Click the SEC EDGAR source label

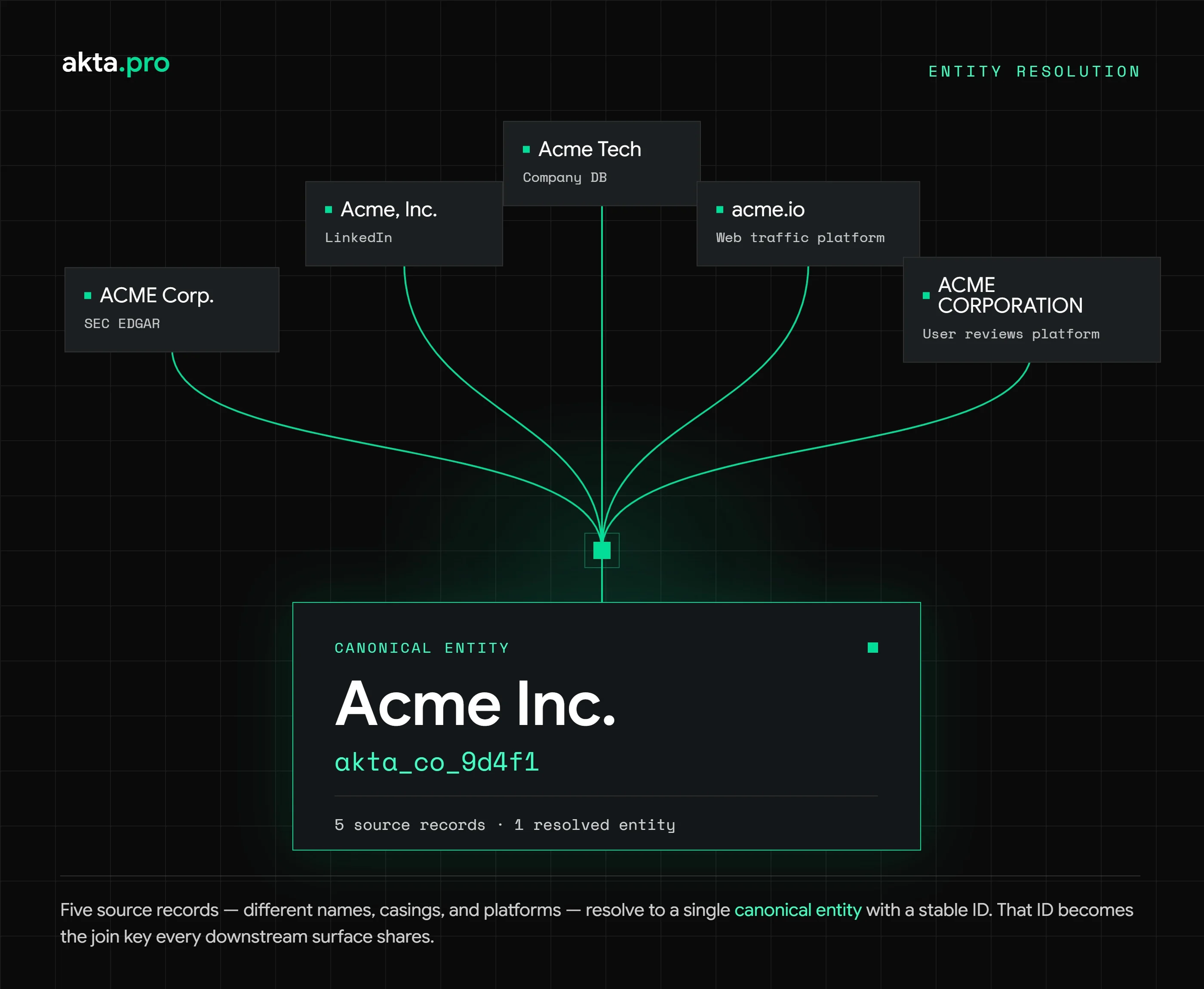[122, 324]
